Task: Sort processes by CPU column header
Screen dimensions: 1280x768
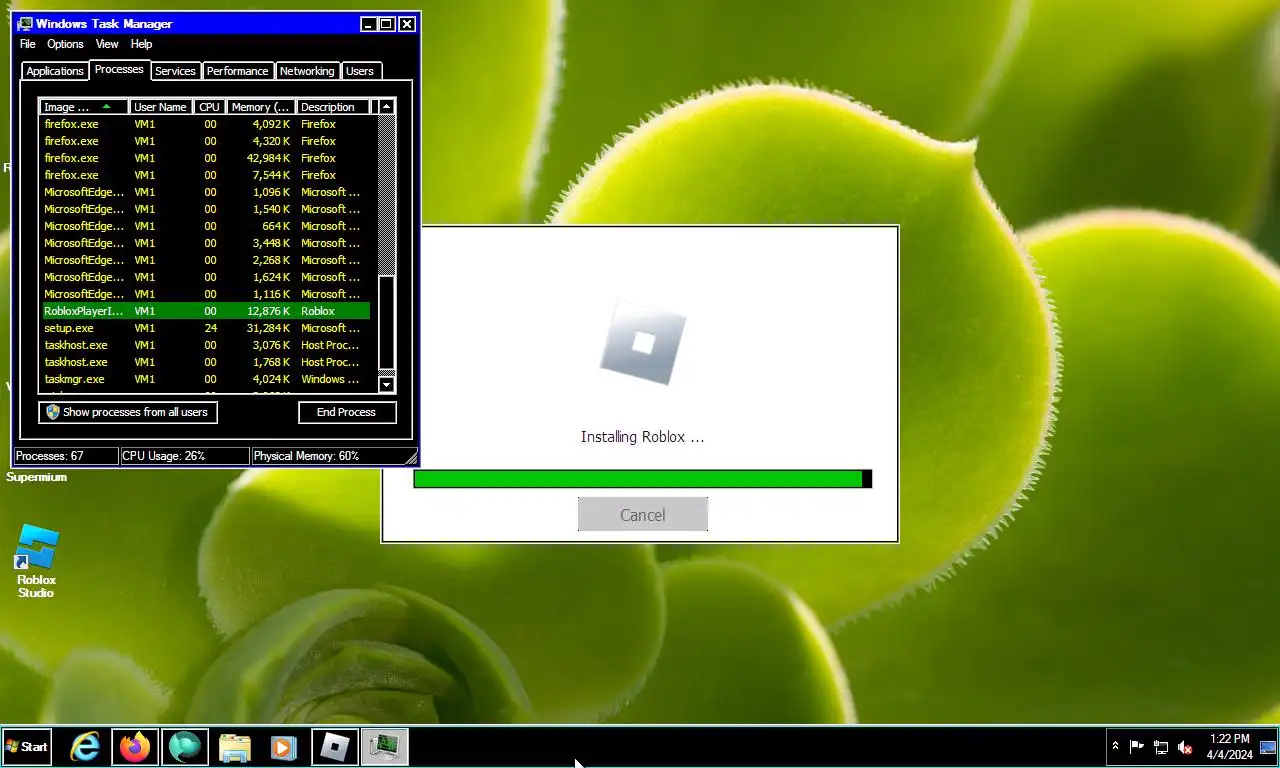Action: [209, 107]
